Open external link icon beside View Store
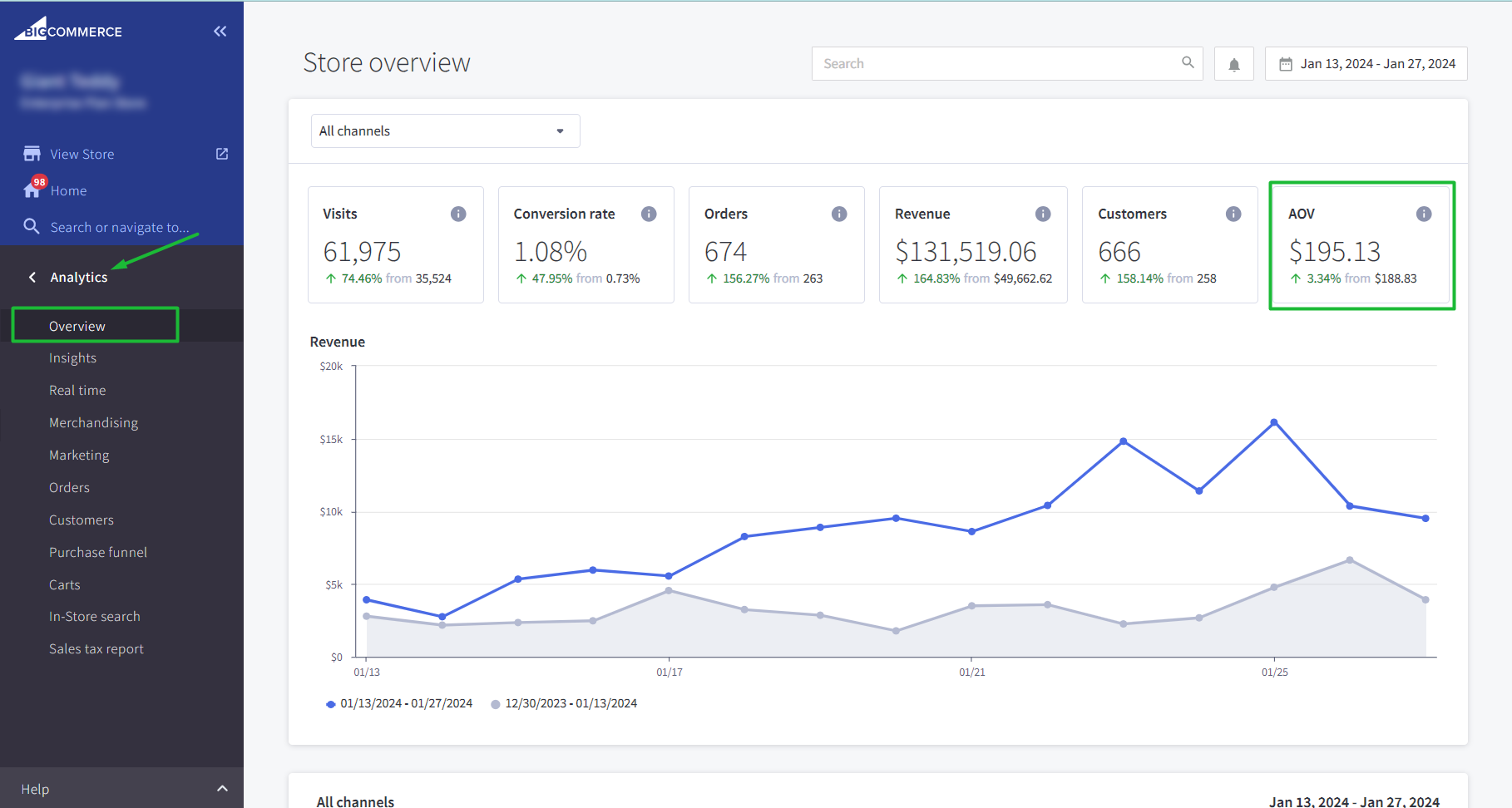The width and height of the screenshot is (1512, 808). (222, 154)
